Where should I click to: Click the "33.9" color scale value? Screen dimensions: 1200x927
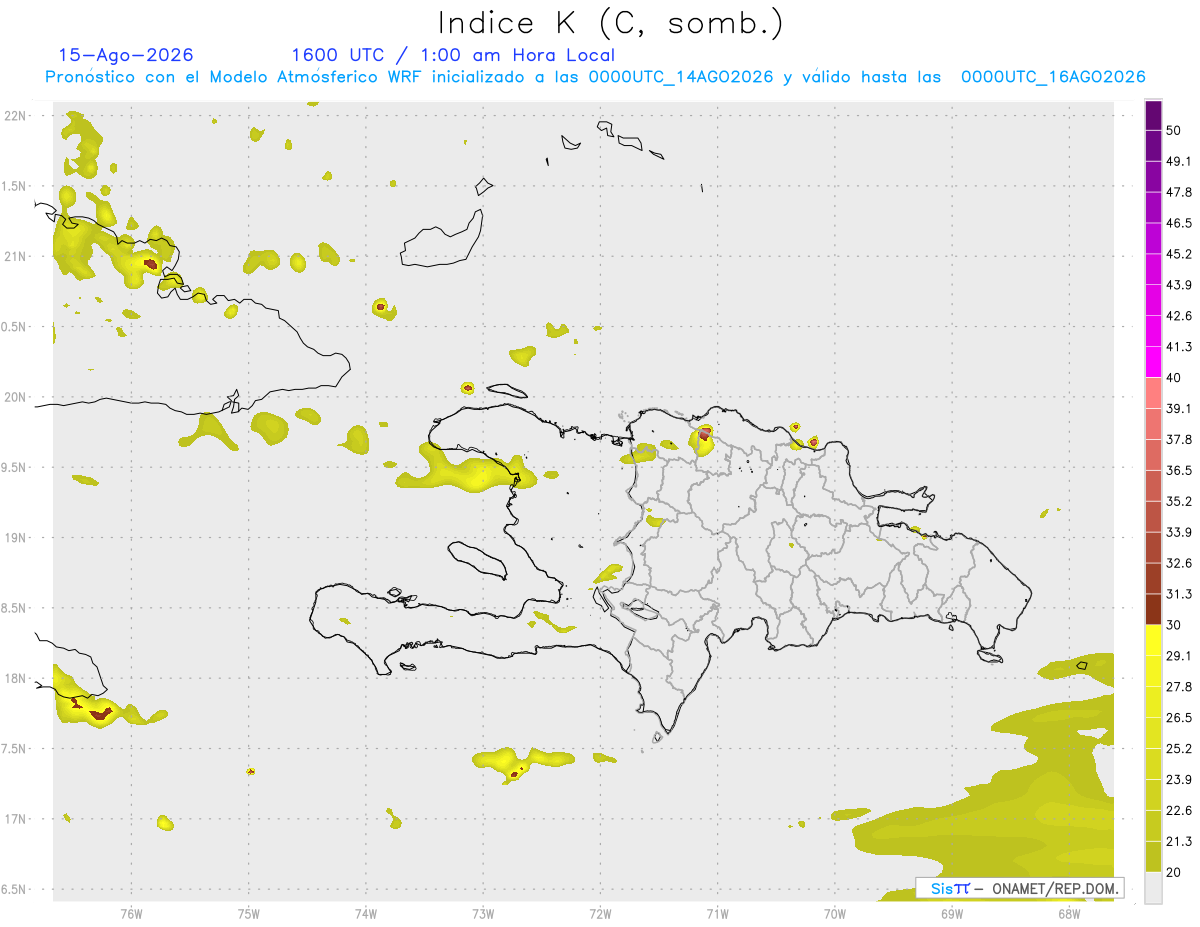coord(1179,532)
